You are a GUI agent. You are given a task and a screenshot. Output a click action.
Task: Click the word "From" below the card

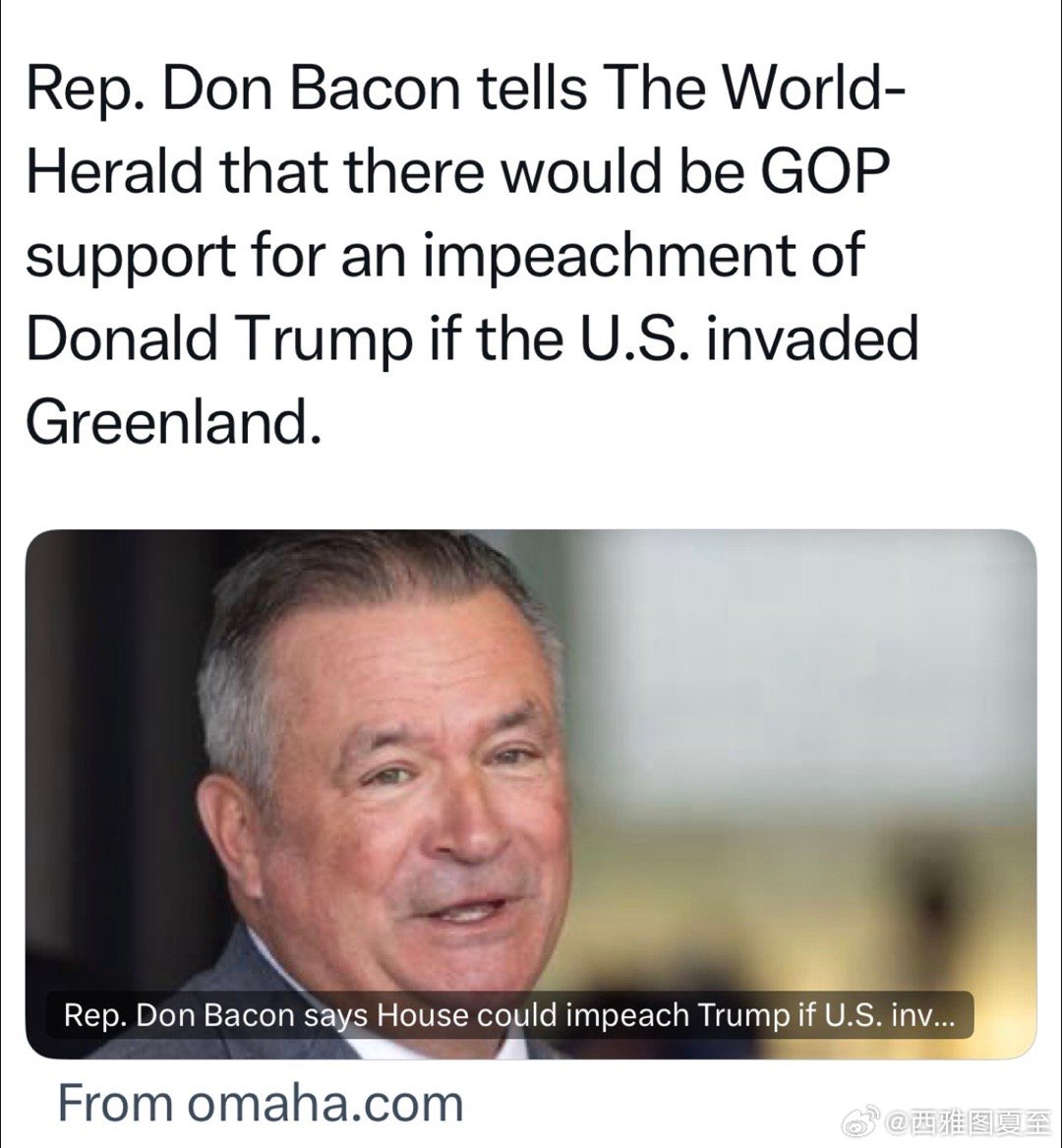point(115,1104)
